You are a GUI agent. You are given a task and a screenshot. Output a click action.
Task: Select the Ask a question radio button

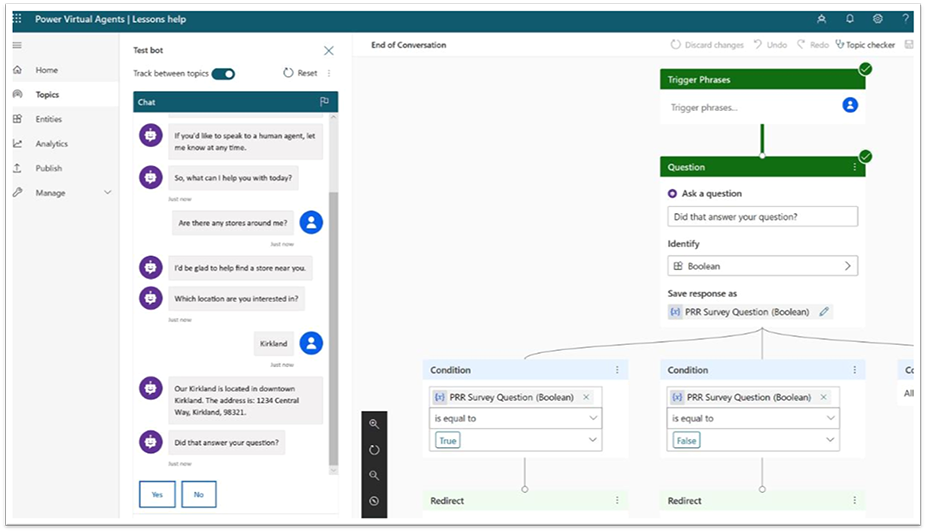click(672, 194)
